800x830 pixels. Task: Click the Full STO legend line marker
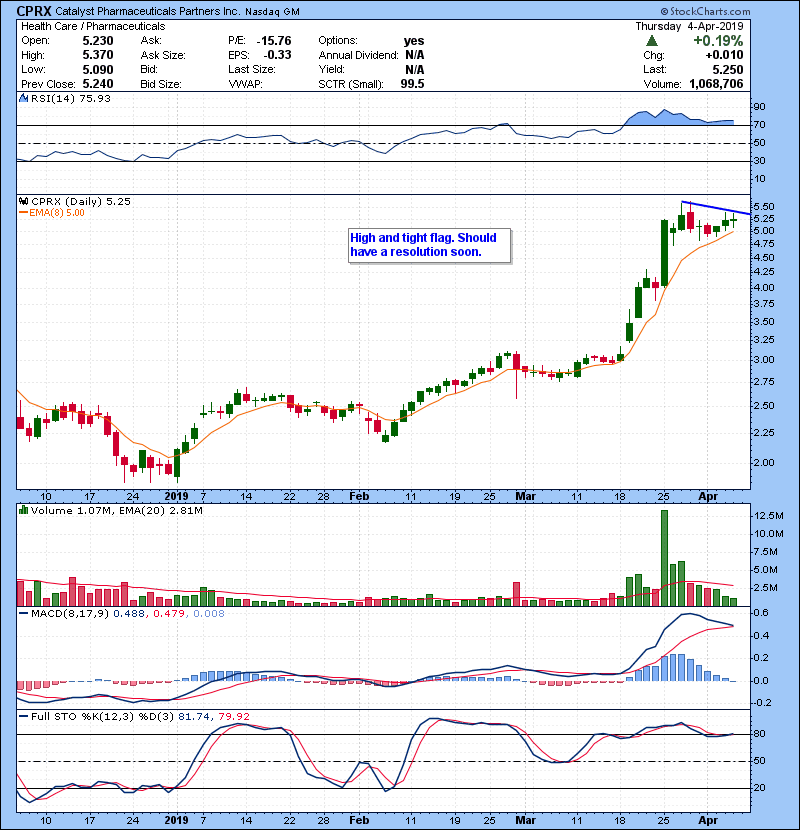click(x=23, y=717)
